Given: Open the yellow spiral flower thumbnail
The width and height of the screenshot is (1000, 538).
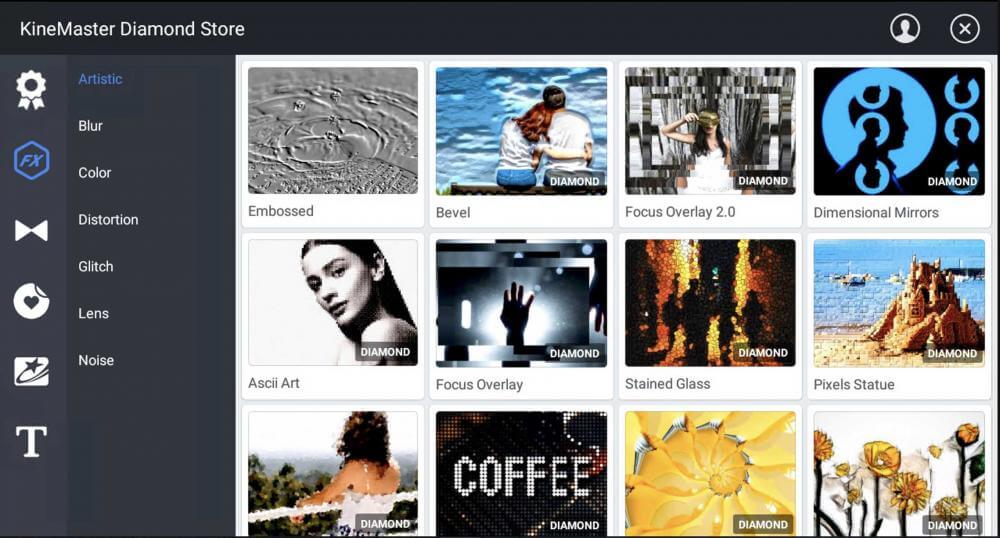Looking at the screenshot, I should [710, 474].
